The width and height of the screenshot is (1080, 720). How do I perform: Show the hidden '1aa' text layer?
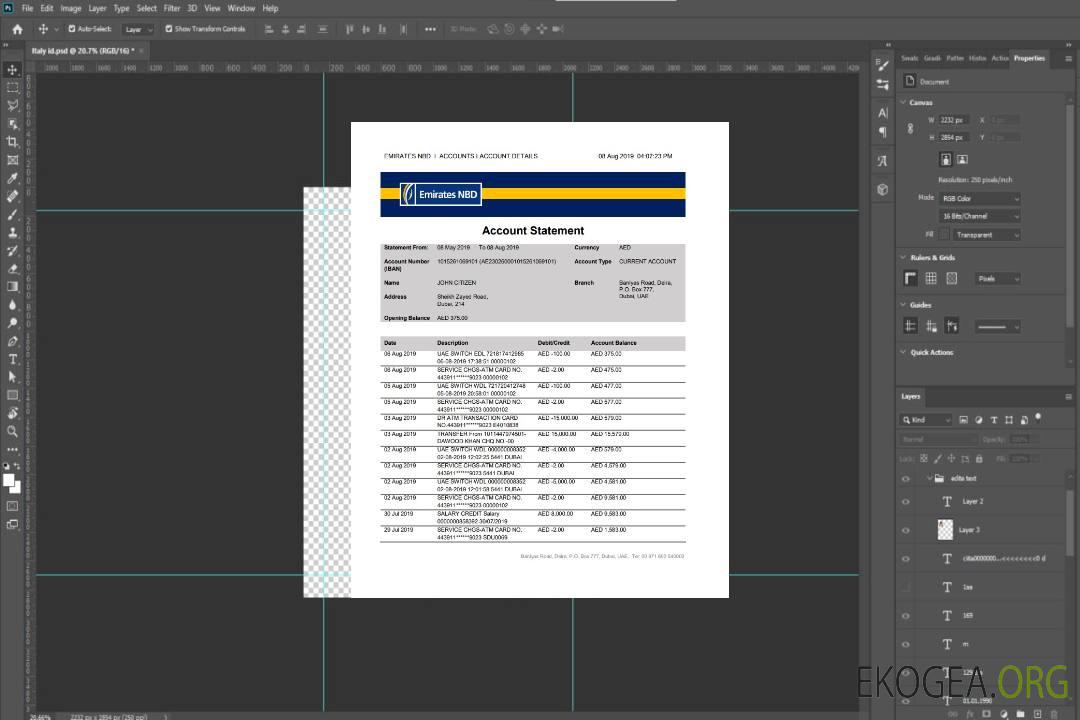tap(906, 587)
